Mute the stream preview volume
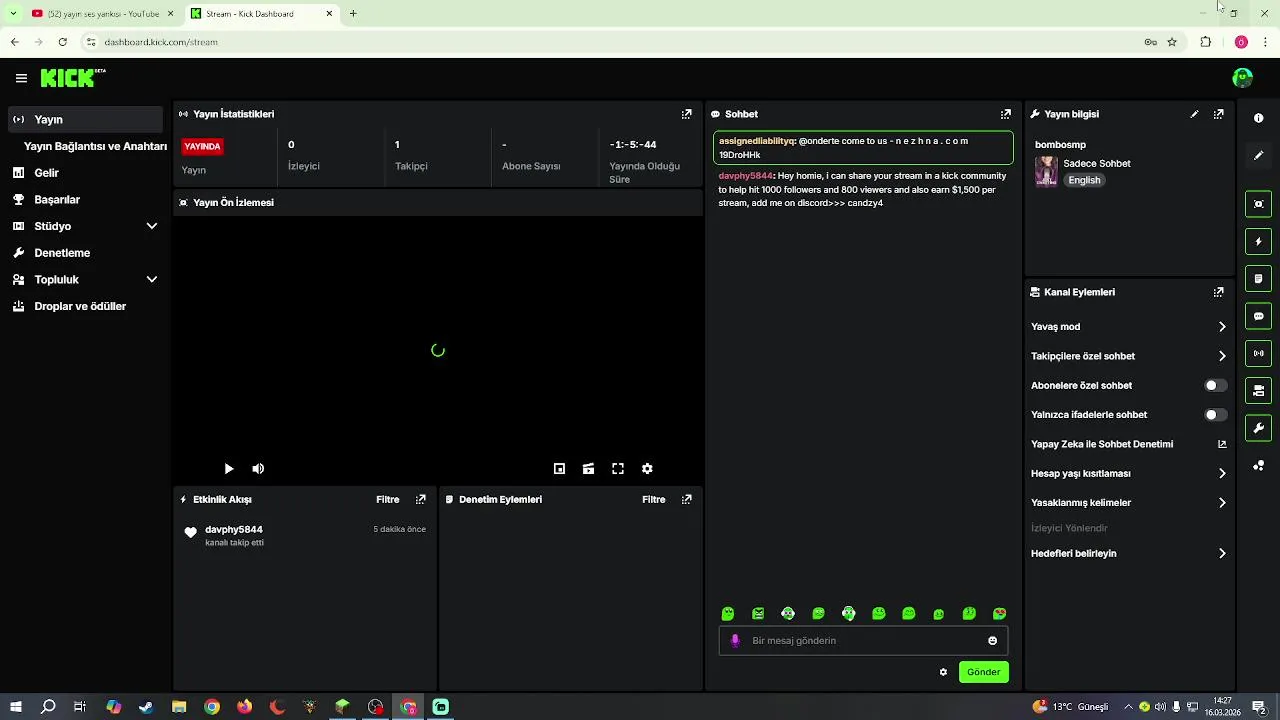The image size is (1280, 720). pos(258,468)
